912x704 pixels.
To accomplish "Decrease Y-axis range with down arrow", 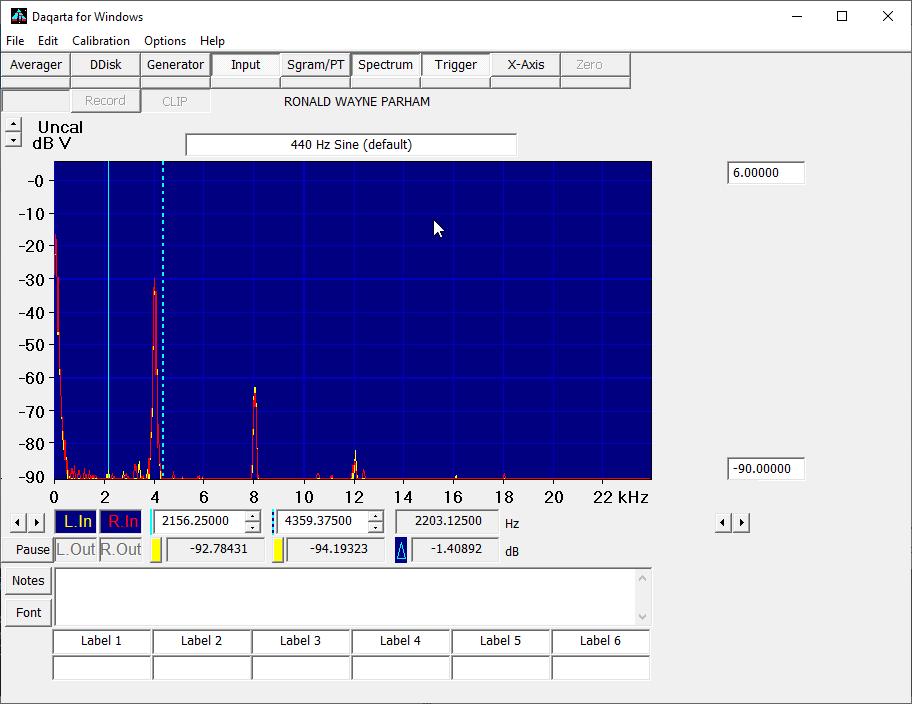I will [x=12, y=141].
